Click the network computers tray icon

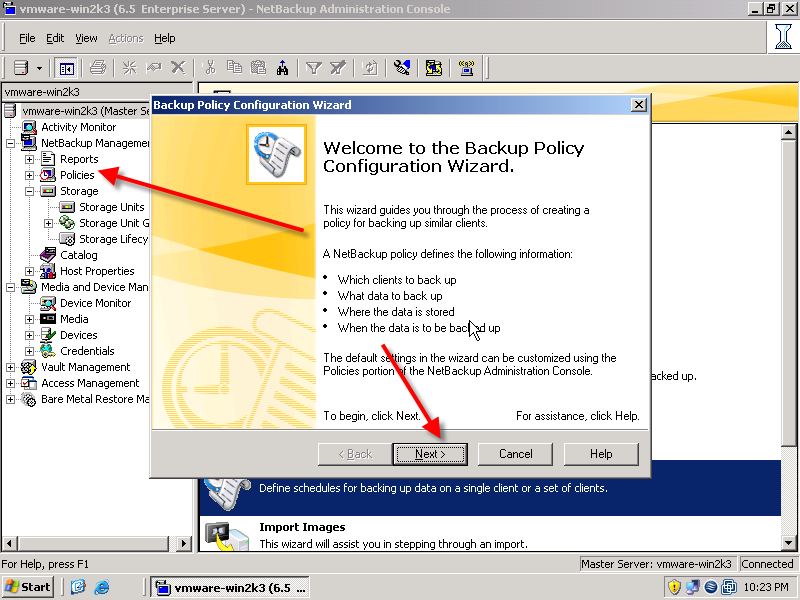(692, 587)
